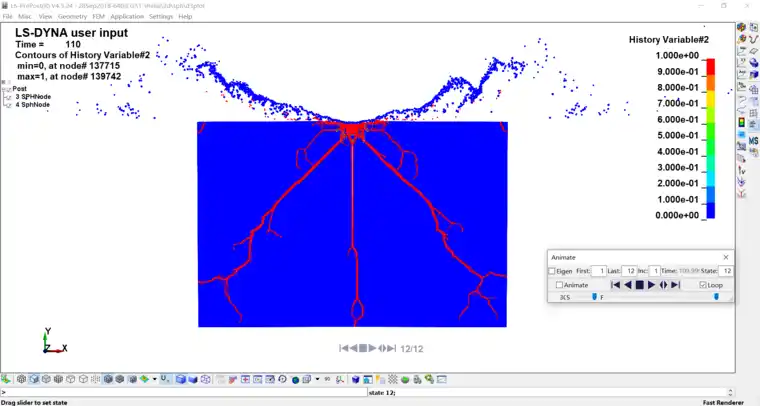Screen dimensions: 760x406
Task: Click viewport overlay play-forward button
Action: click(x=372, y=348)
